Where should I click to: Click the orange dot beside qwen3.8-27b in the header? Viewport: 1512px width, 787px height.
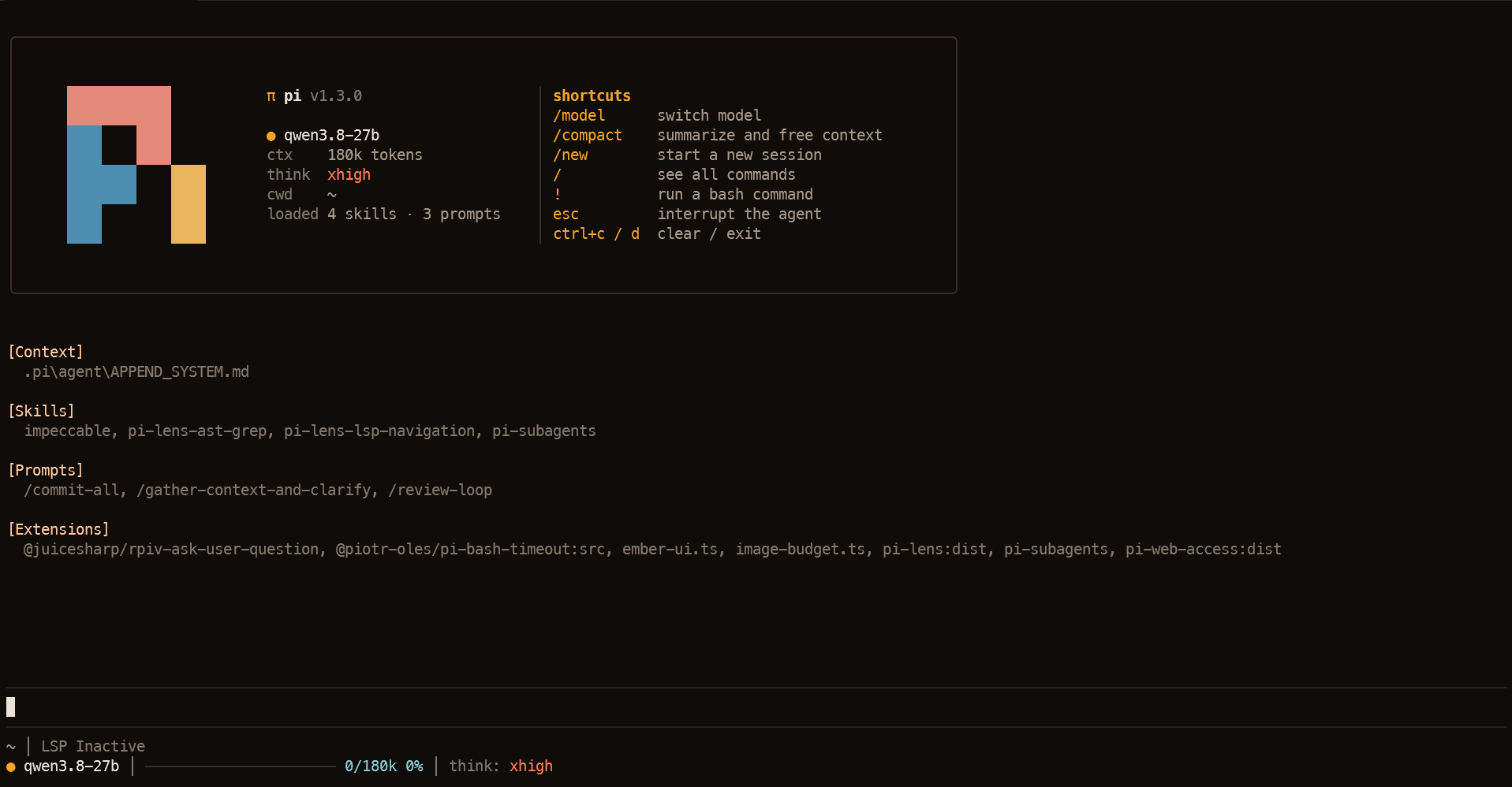[x=271, y=136]
